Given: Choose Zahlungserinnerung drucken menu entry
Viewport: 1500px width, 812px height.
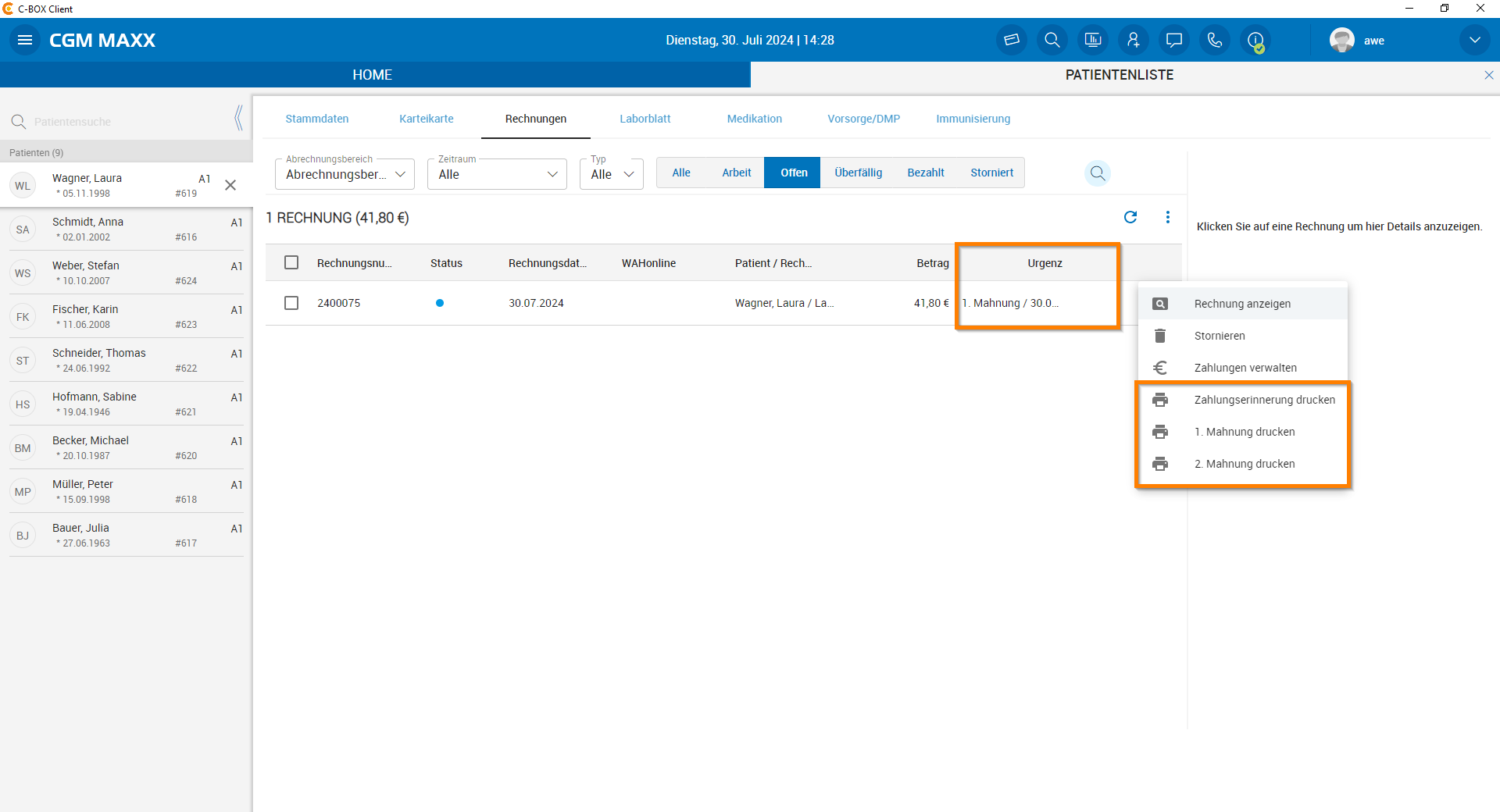Looking at the screenshot, I should point(1243,400).
